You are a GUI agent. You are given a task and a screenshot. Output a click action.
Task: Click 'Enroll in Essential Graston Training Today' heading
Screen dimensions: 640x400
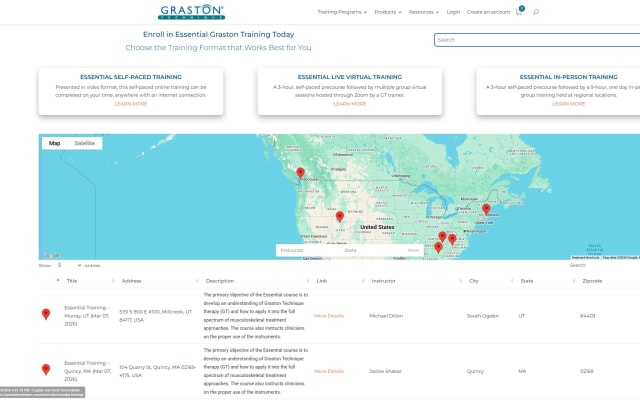pos(218,34)
